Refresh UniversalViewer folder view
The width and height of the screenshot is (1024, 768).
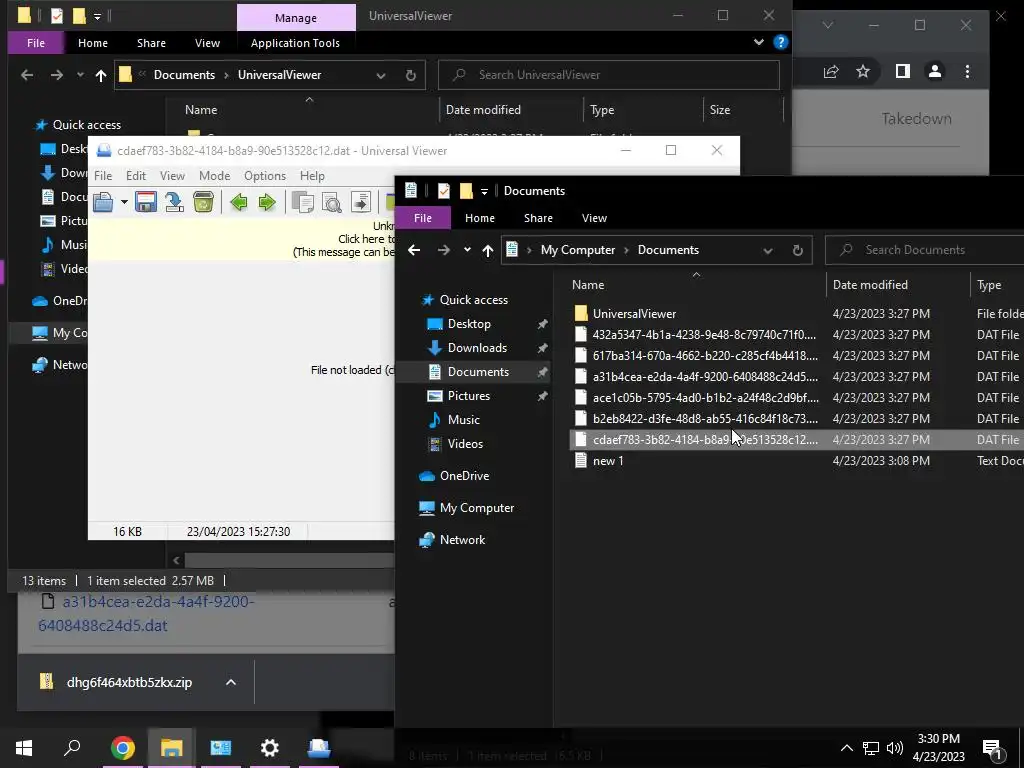410,75
